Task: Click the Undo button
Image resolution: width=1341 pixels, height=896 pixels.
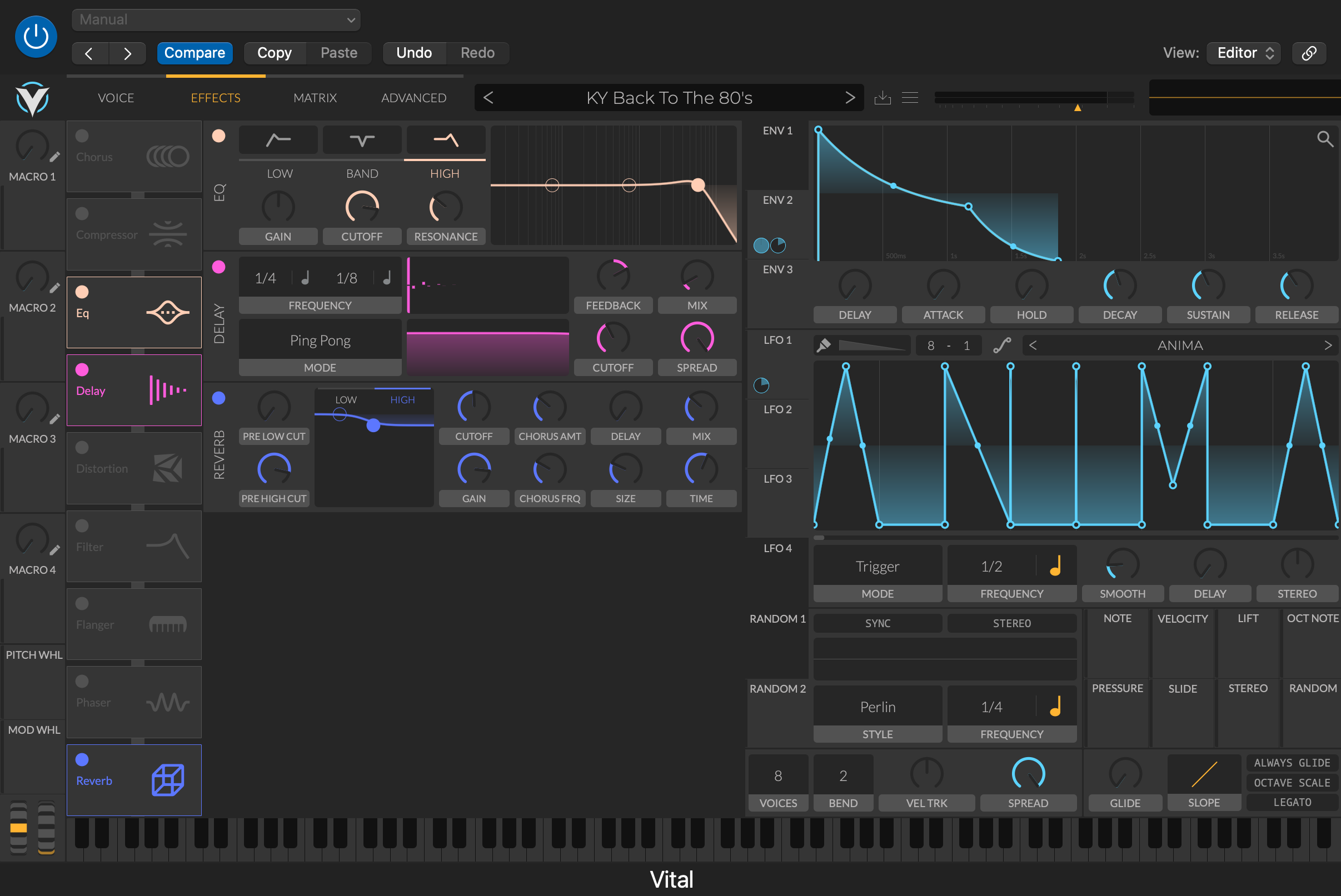Action: [414, 53]
